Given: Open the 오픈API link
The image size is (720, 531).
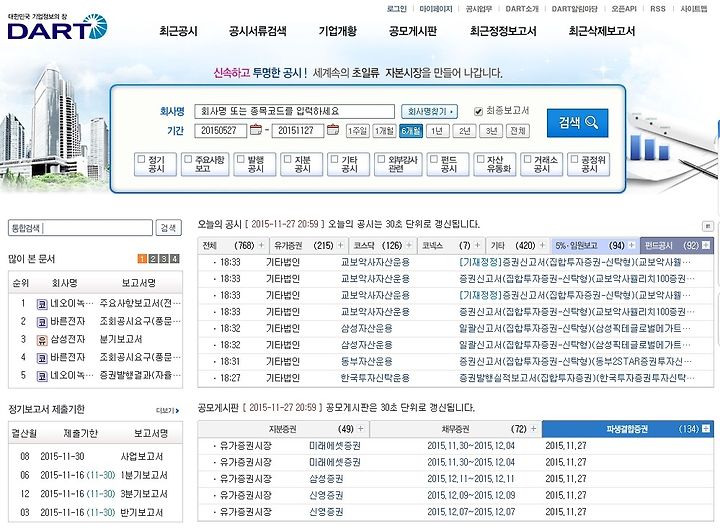Looking at the screenshot, I should coord(624,9).
